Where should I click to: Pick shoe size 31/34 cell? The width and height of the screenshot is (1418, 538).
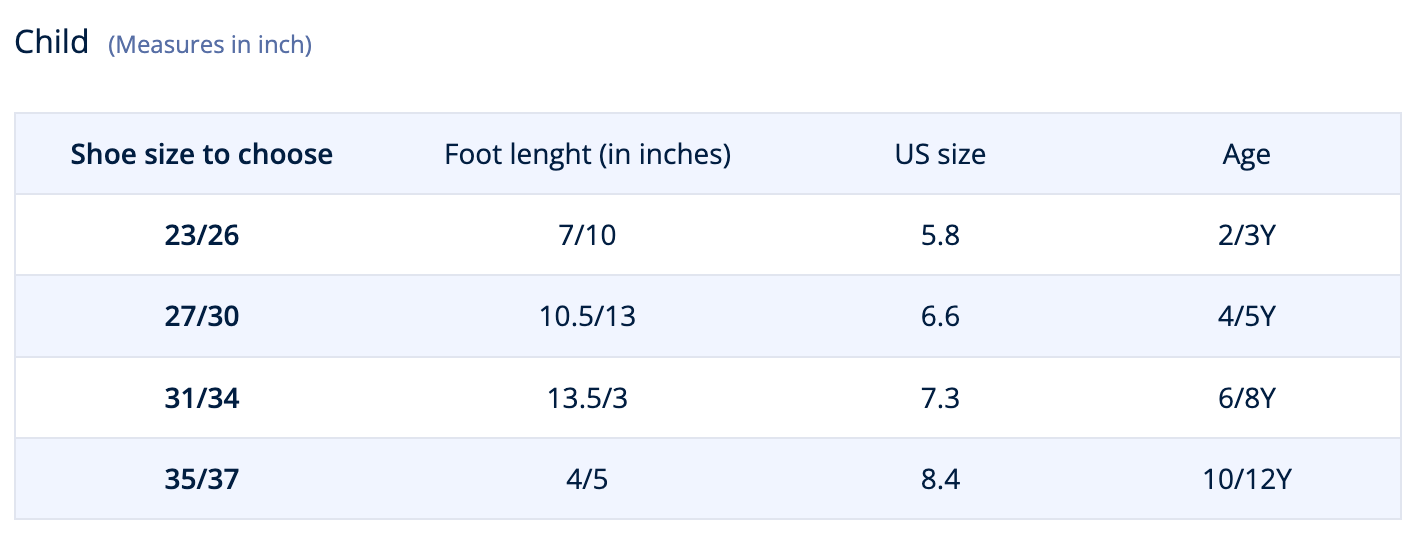pos(202,398)
